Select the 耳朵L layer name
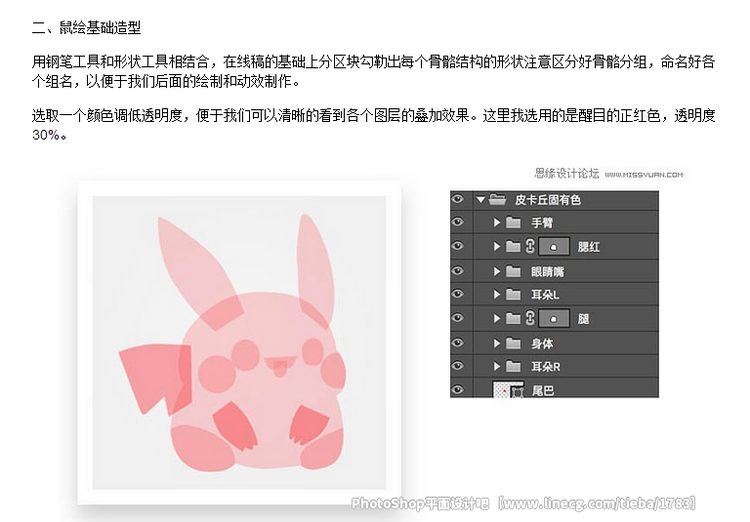750x522 pixels. (x=545, y=295)
